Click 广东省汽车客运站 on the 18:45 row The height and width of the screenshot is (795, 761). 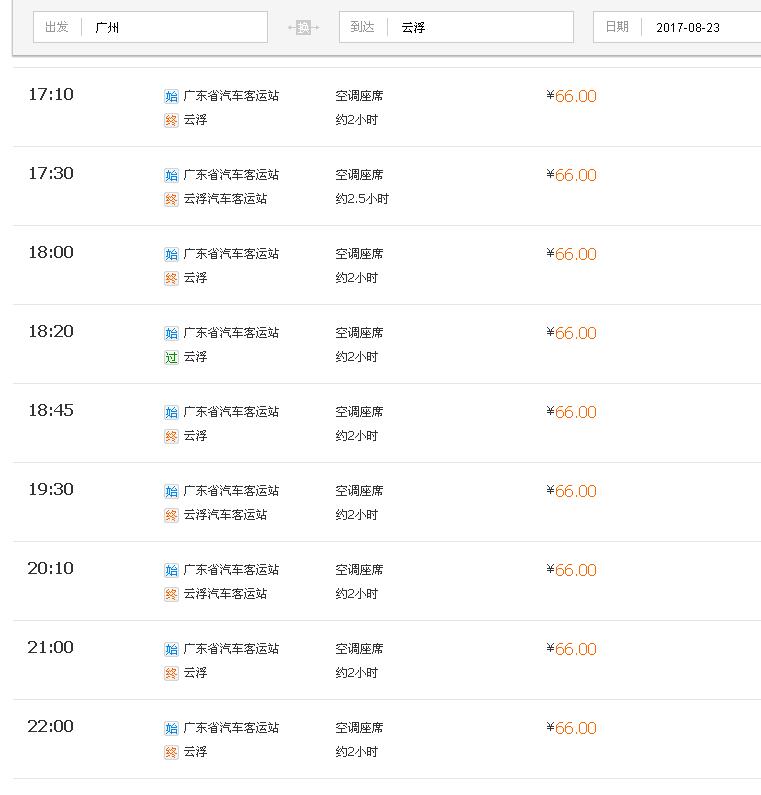point(231,412)
